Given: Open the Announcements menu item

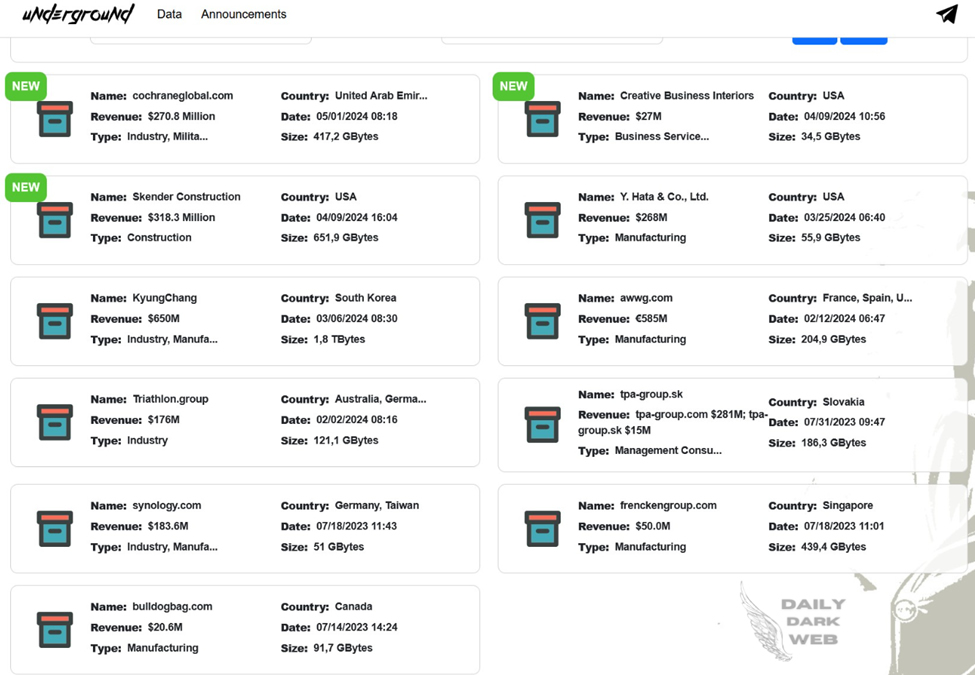Looking at the screenshot, I should 243,15.
